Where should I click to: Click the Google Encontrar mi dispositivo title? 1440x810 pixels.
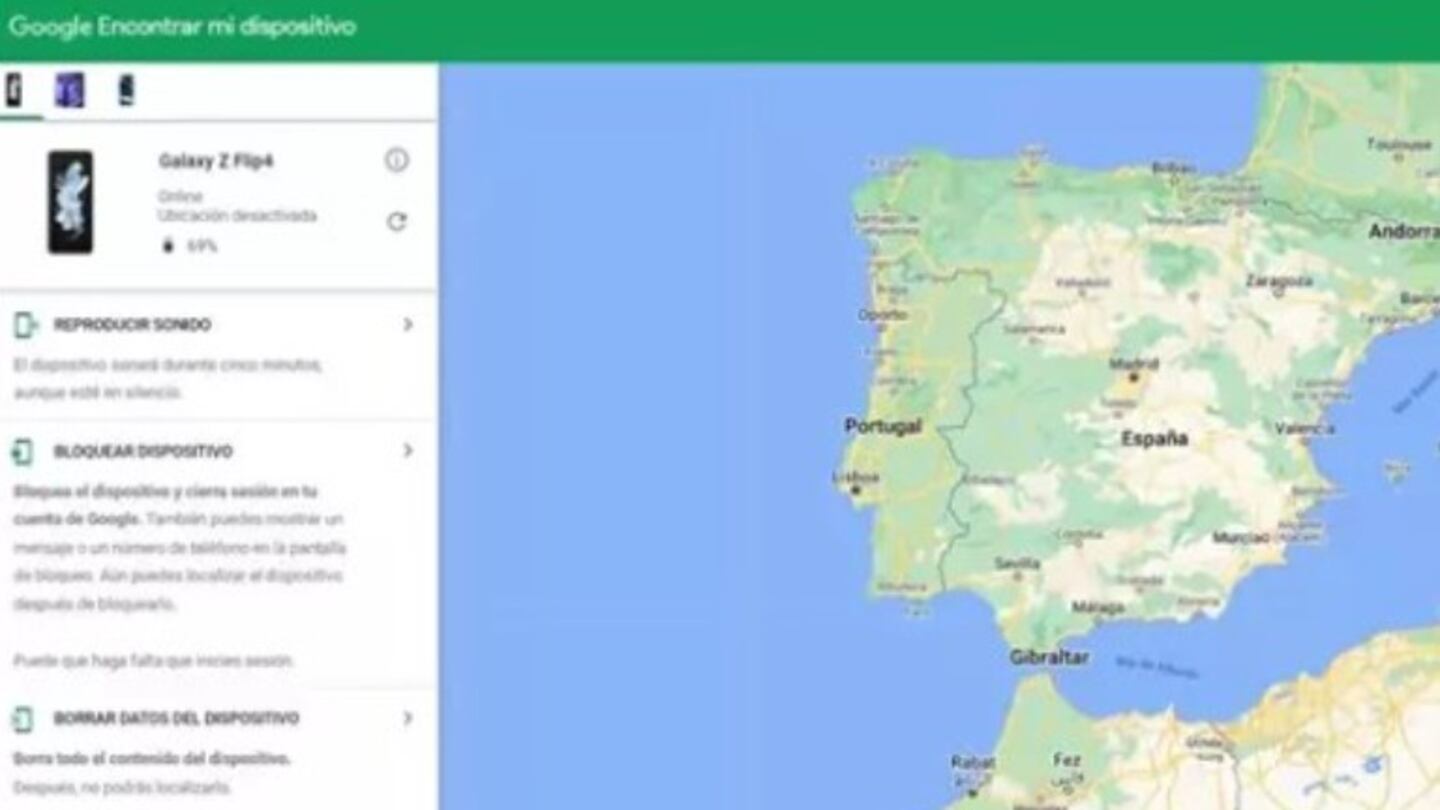182,27
